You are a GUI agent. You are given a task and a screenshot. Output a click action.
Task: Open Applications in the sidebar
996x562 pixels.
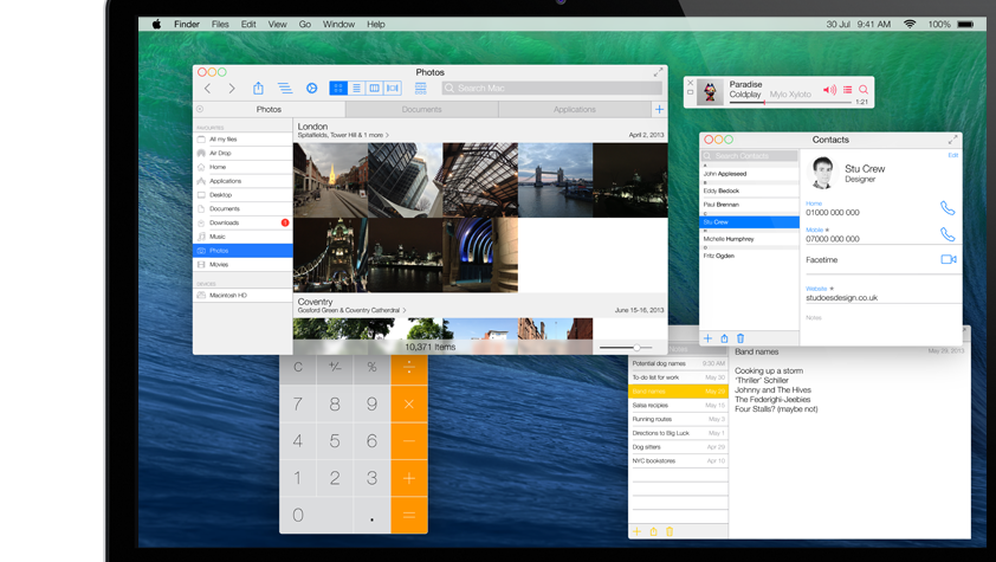243,181
